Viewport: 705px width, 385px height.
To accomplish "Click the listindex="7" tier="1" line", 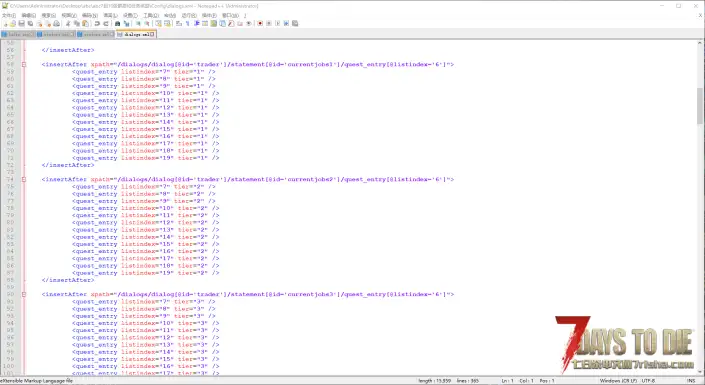I will click(143, 72).
